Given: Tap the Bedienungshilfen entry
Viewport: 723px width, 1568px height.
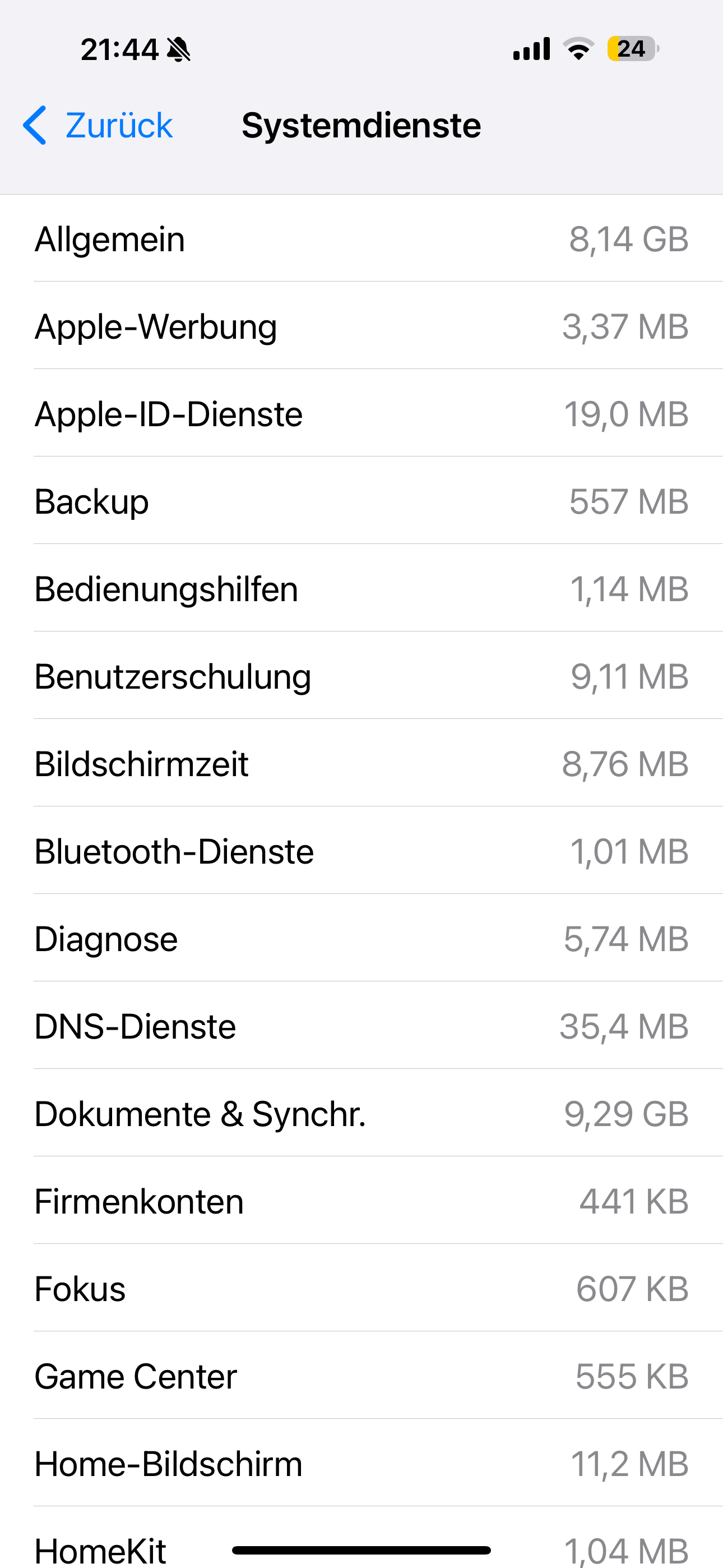Looking at the screenshot, I should [361, 589].
